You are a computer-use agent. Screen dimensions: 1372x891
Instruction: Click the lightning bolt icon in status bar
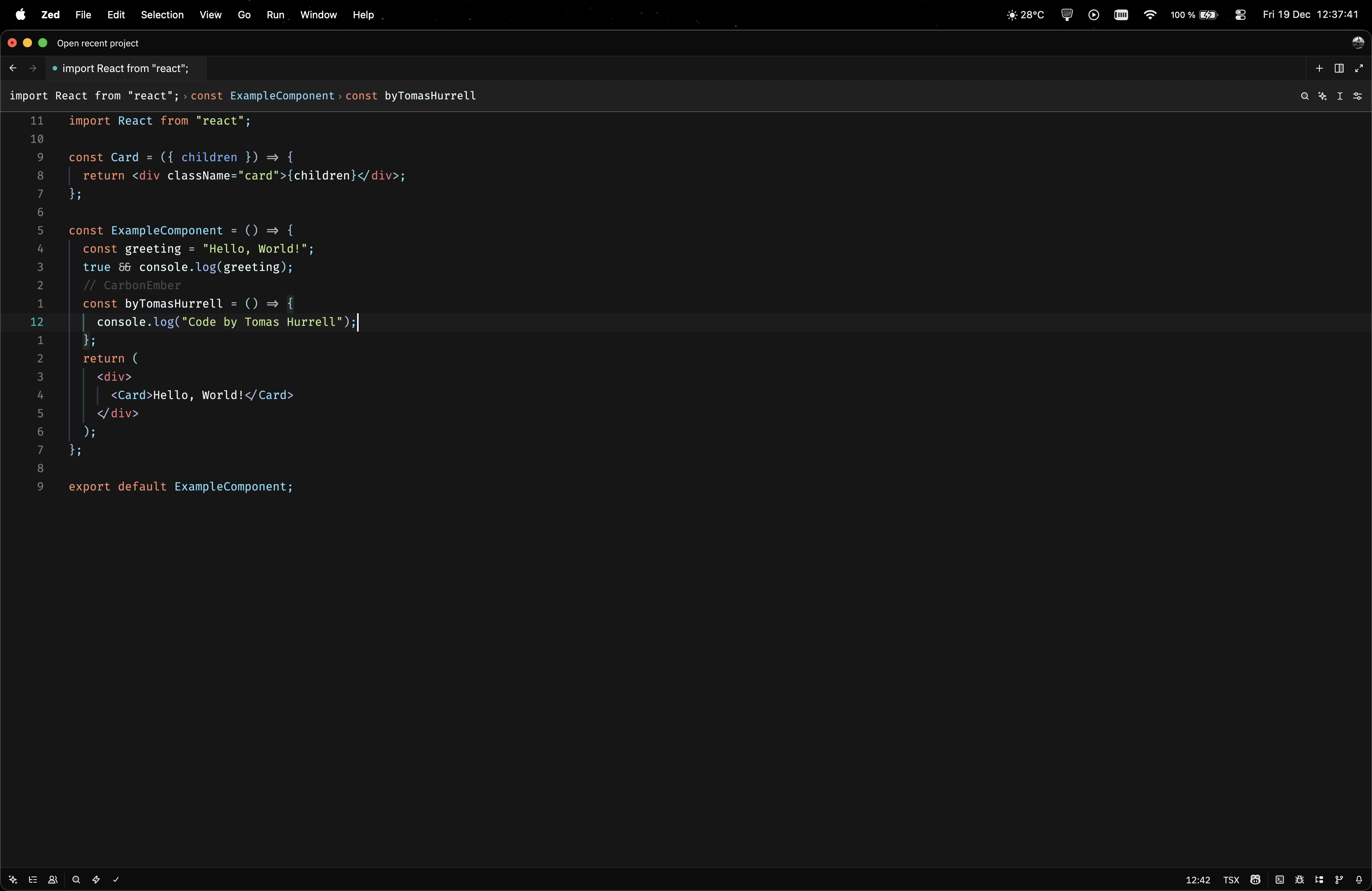[x=96, y=880]
